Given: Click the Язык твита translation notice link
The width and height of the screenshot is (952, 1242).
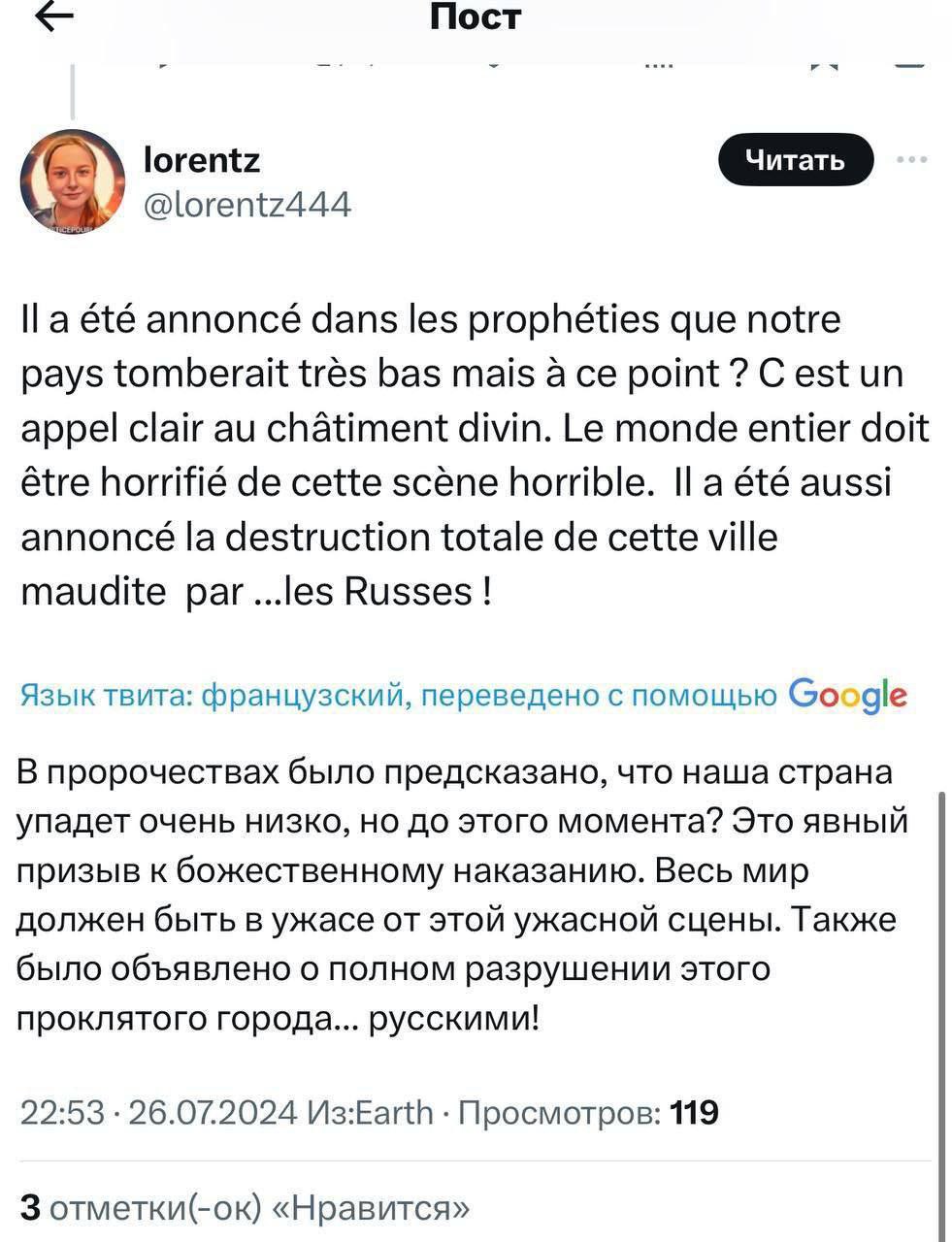Looking at the screenshot, I should click(x=398, y=696).
